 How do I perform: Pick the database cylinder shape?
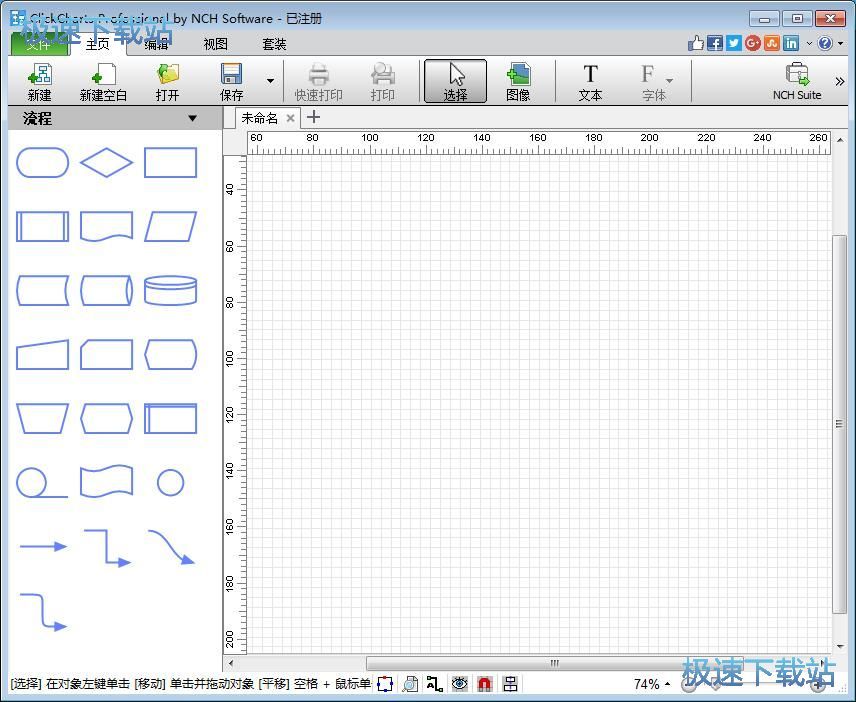point(170,290)
